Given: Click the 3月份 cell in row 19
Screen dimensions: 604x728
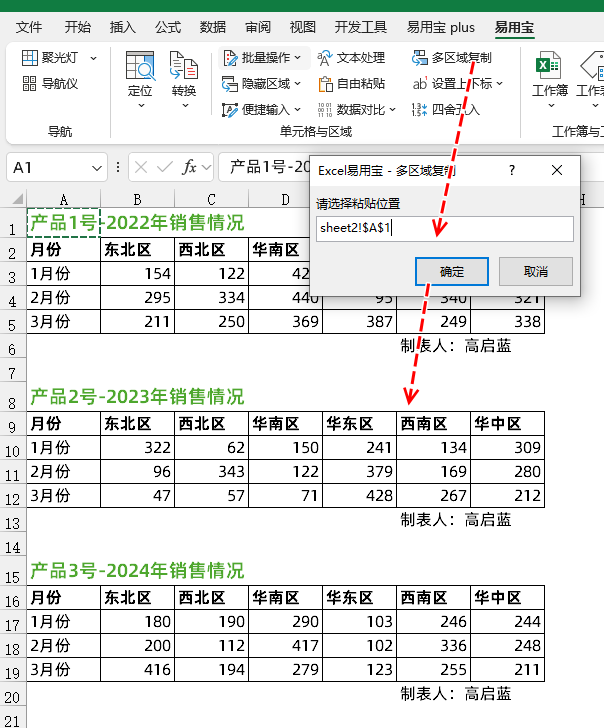Looking at the screenshot, I should coord(63,670).
